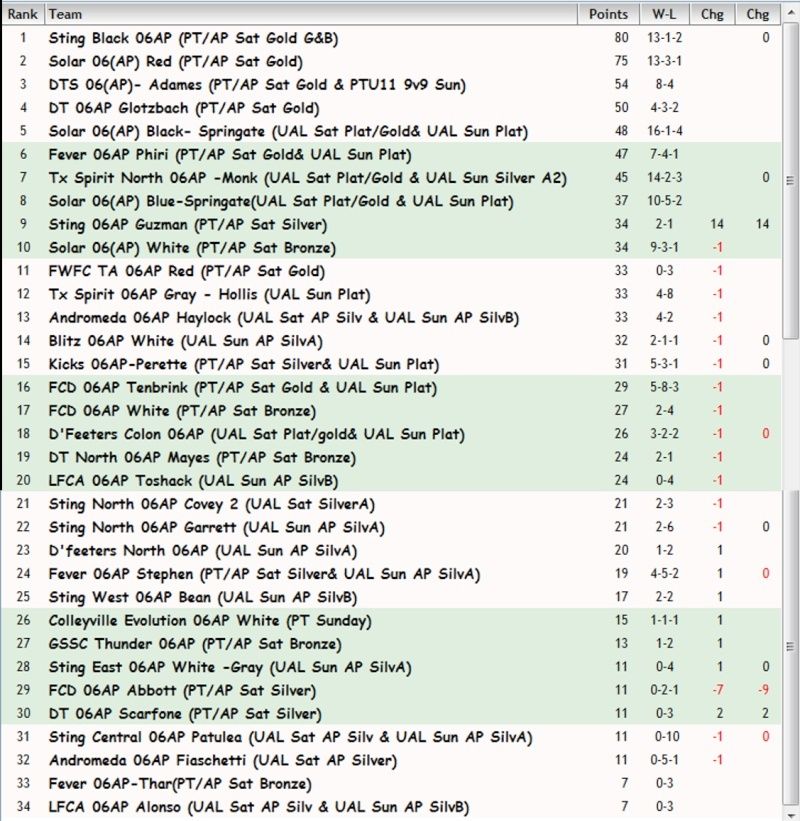Click rank number 34
Image resolution: width=800 pixels, height=821 pixels.
point(23,806)
